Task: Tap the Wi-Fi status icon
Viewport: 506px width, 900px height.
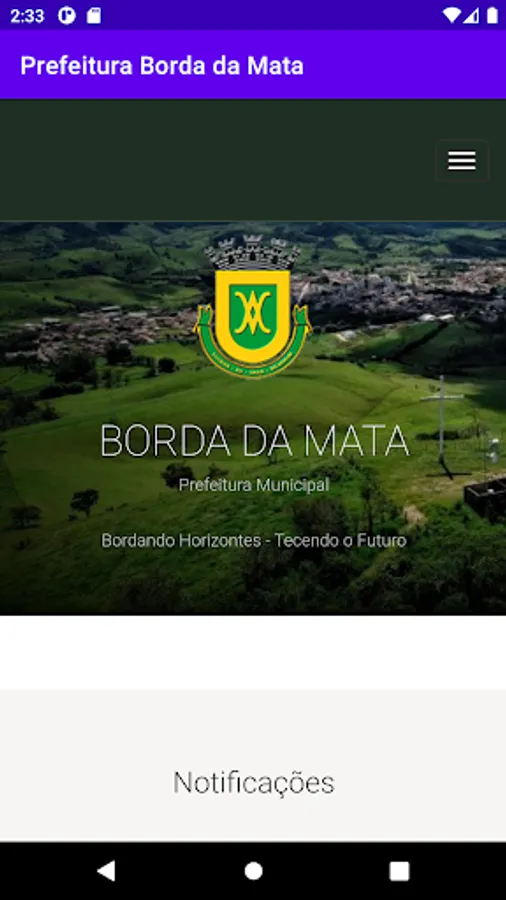Action: (452, 15)
